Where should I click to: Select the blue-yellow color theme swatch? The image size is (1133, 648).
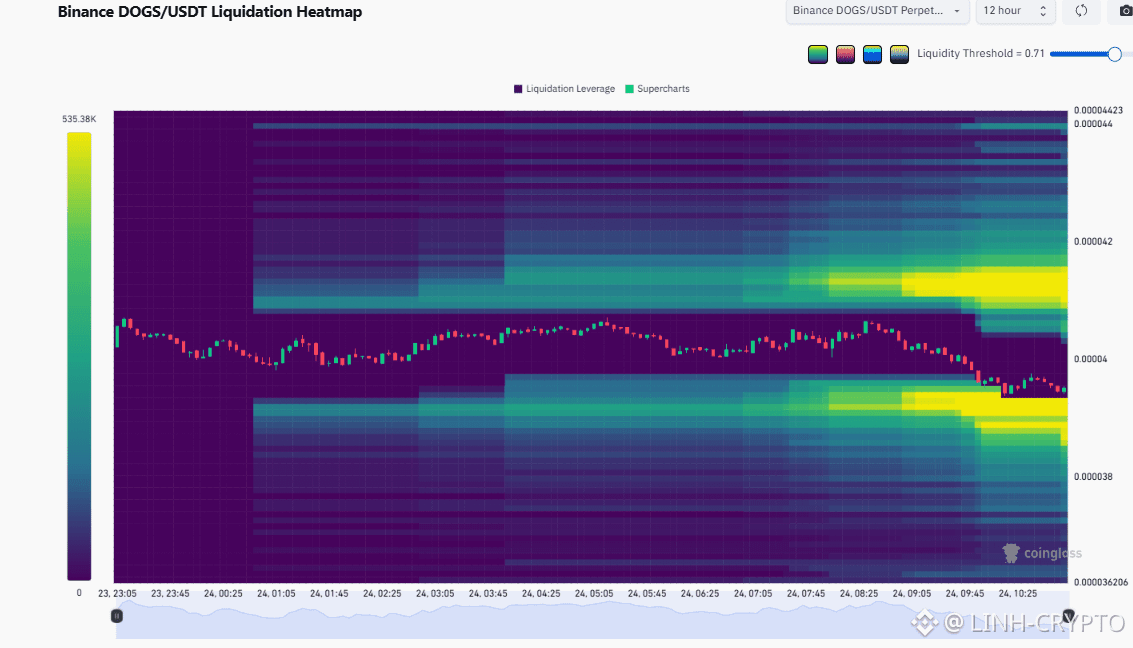[x=872, y=54]
